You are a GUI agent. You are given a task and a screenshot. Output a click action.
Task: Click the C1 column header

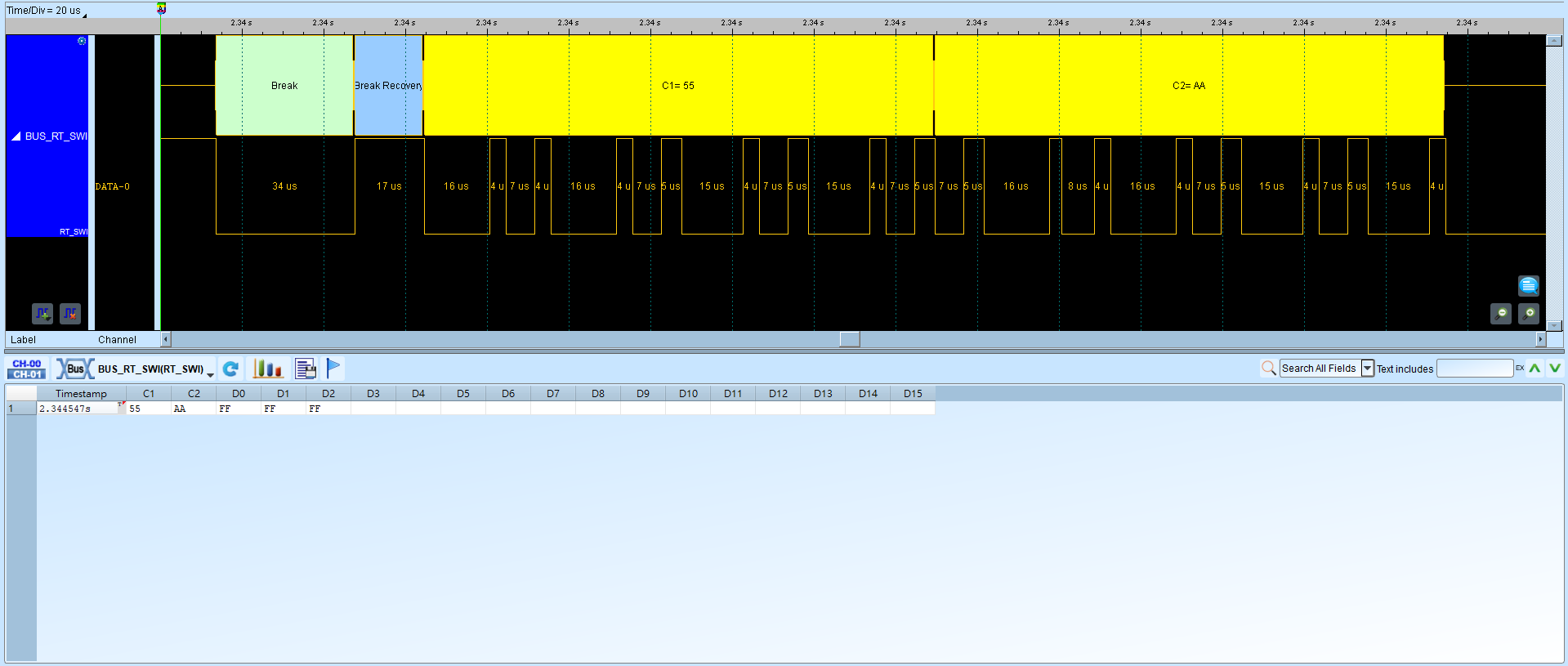pyautogui.click(x=149, y=394)
